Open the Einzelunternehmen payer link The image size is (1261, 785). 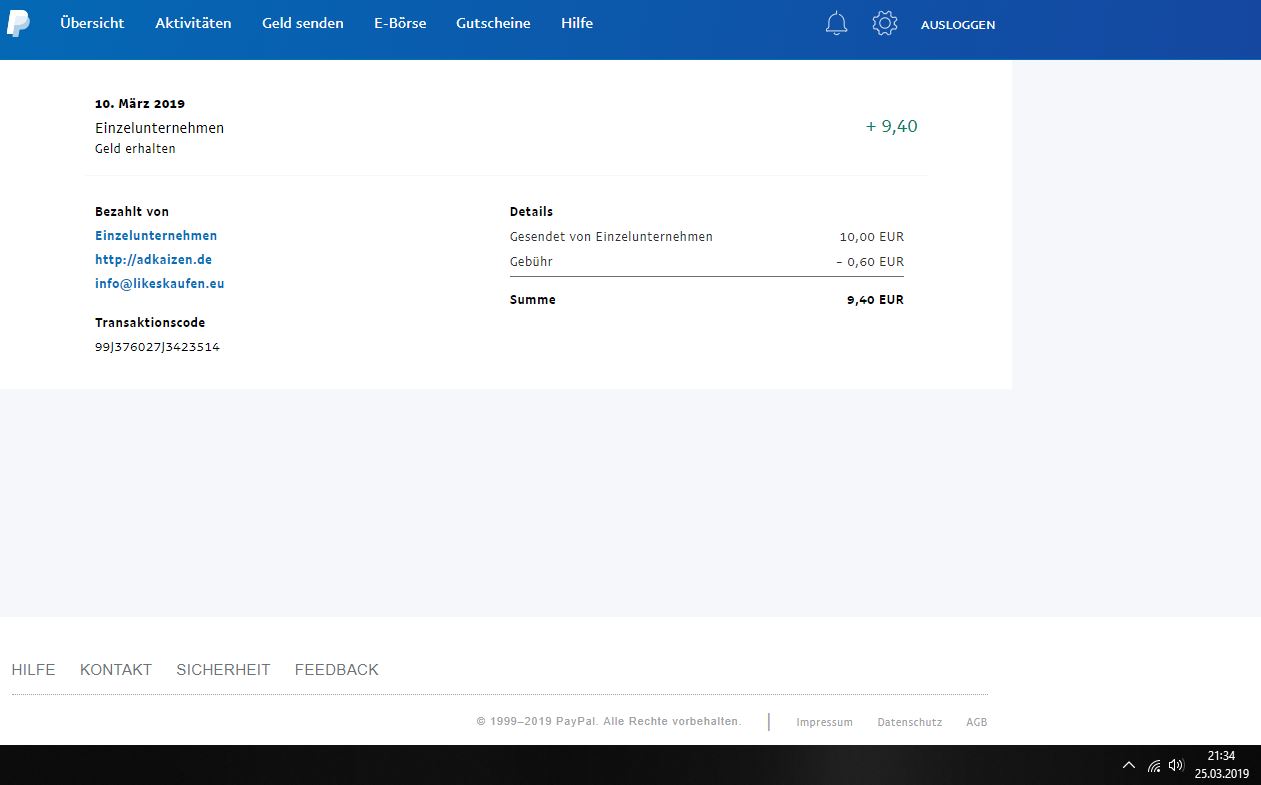156,236
